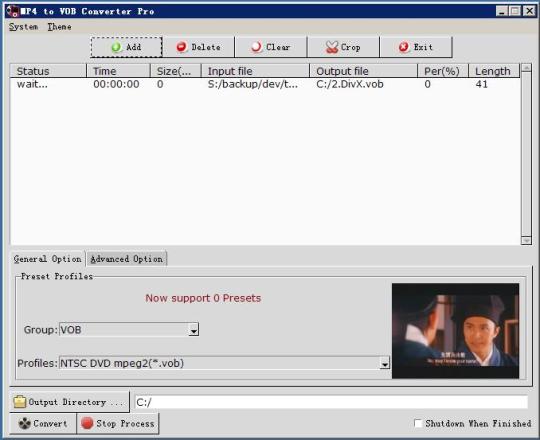Open the Group VOB dropdown
The width and height of the screenshot is (540, 440).
194,330
